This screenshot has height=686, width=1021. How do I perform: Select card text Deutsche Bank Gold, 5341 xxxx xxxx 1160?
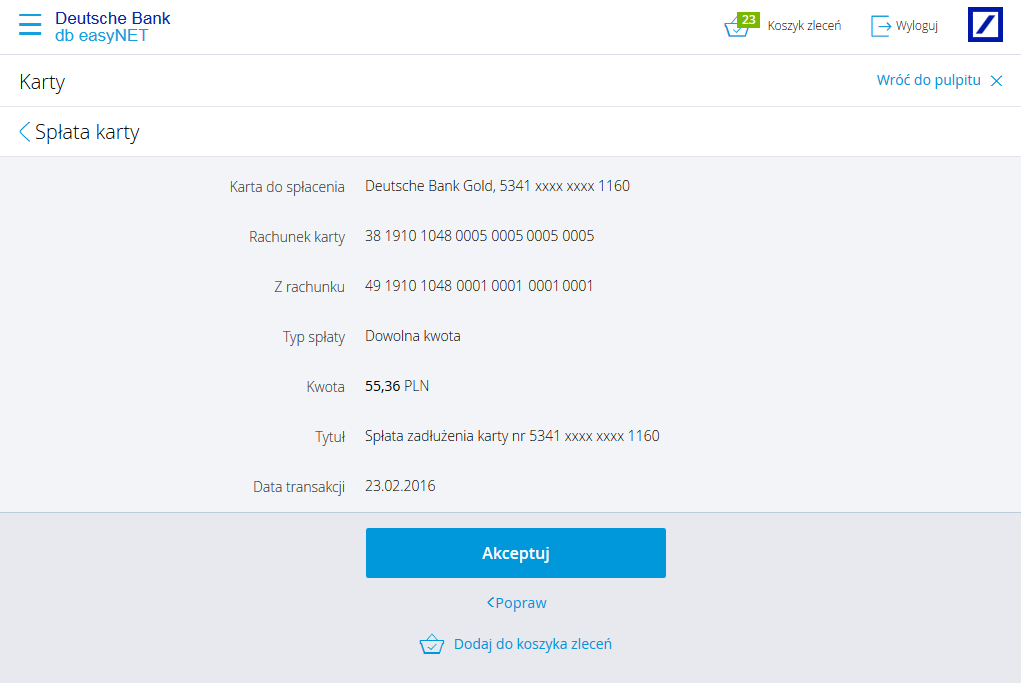click(x=497, y=186)
